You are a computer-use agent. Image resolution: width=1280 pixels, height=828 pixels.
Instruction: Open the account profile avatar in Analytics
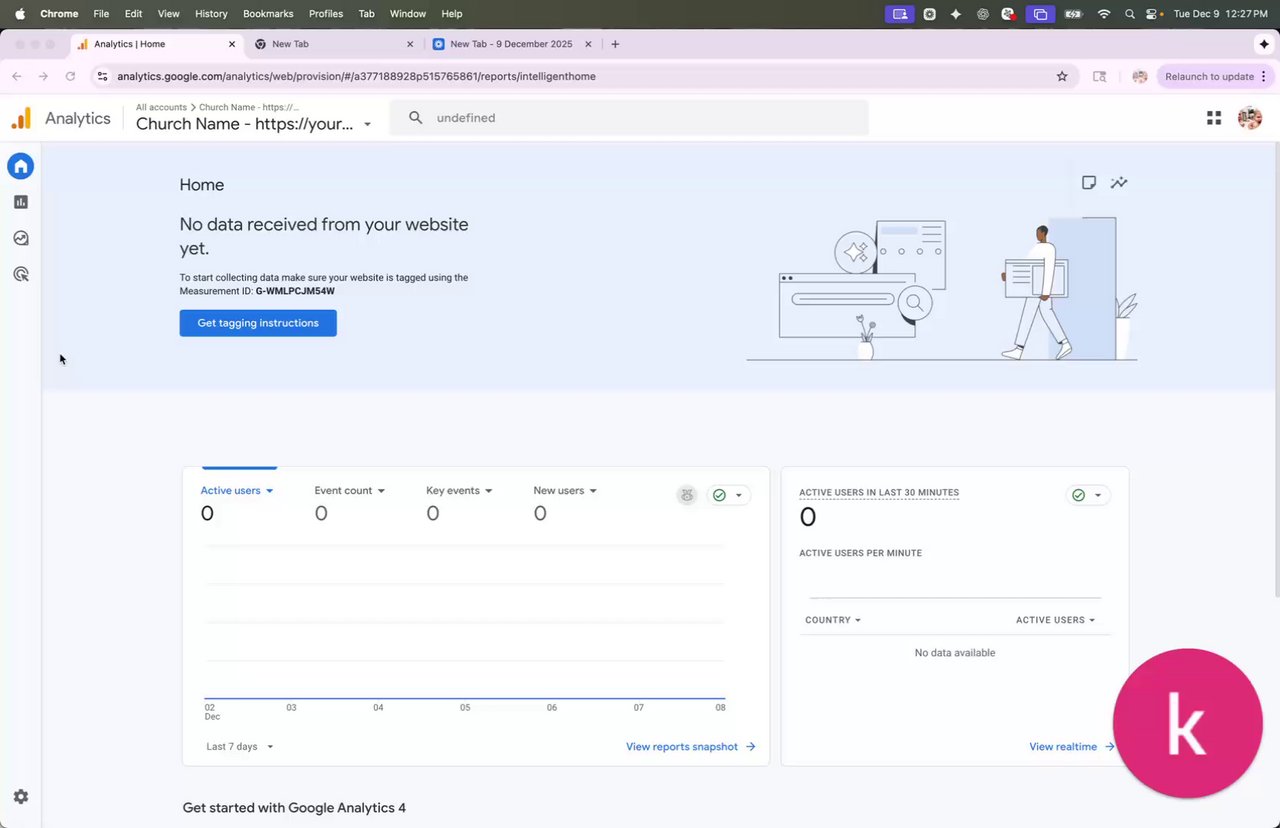click(1250, 118)
